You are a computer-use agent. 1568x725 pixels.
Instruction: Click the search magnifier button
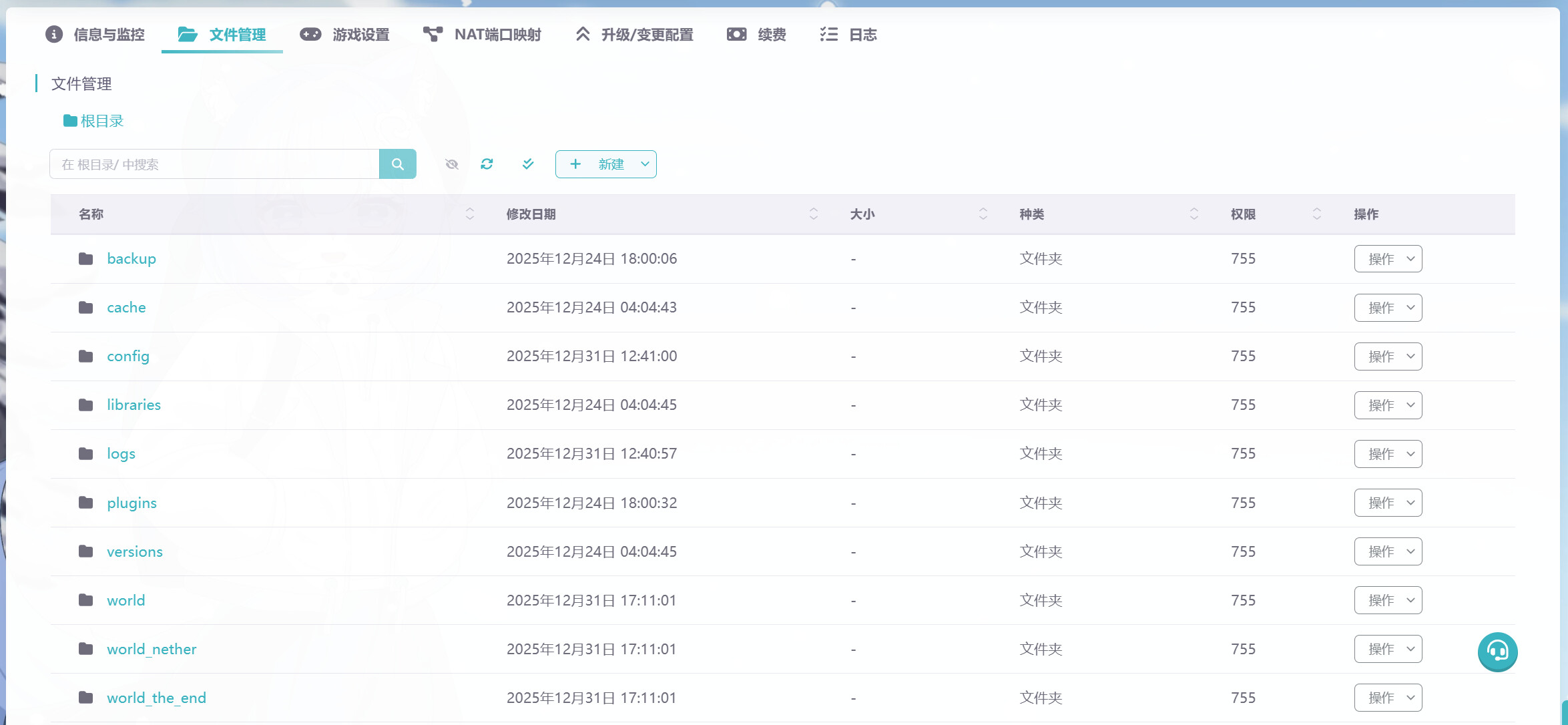[x=397, y=164]
